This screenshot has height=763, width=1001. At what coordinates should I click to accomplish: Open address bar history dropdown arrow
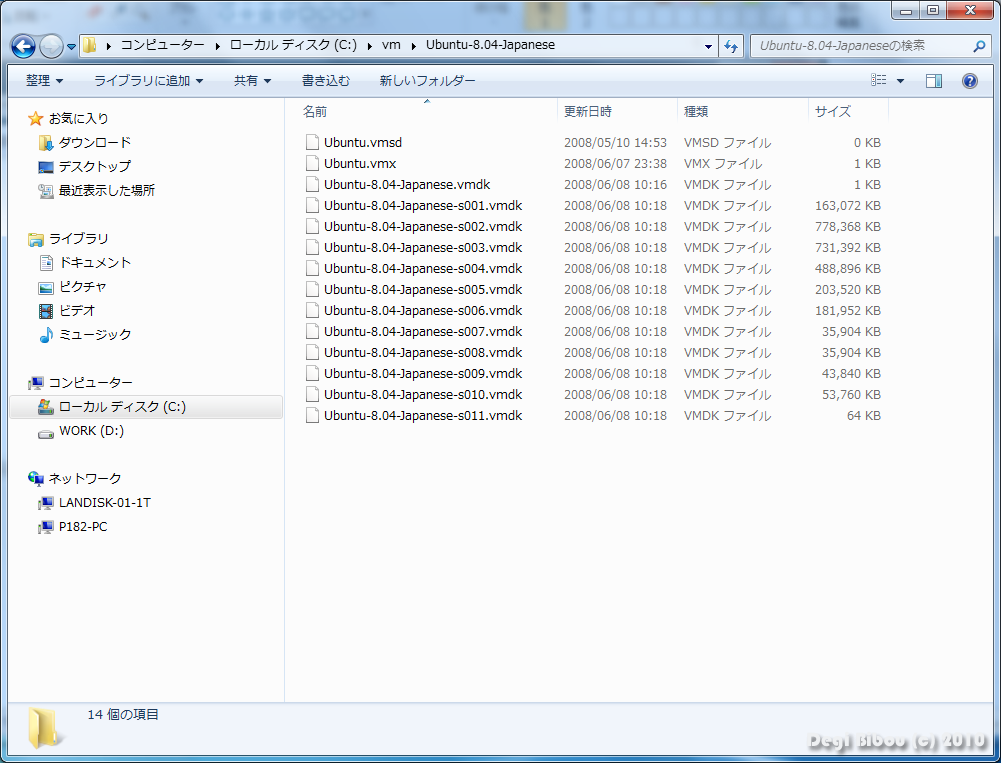pos(708,46)
